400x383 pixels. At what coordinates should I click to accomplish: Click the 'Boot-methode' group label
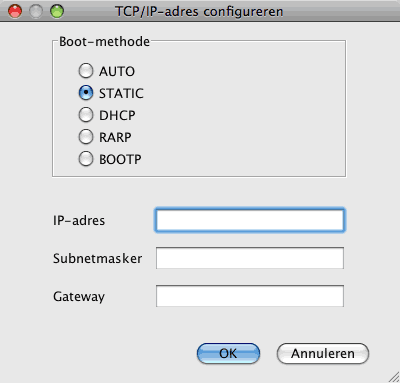[x=104, y=42]
